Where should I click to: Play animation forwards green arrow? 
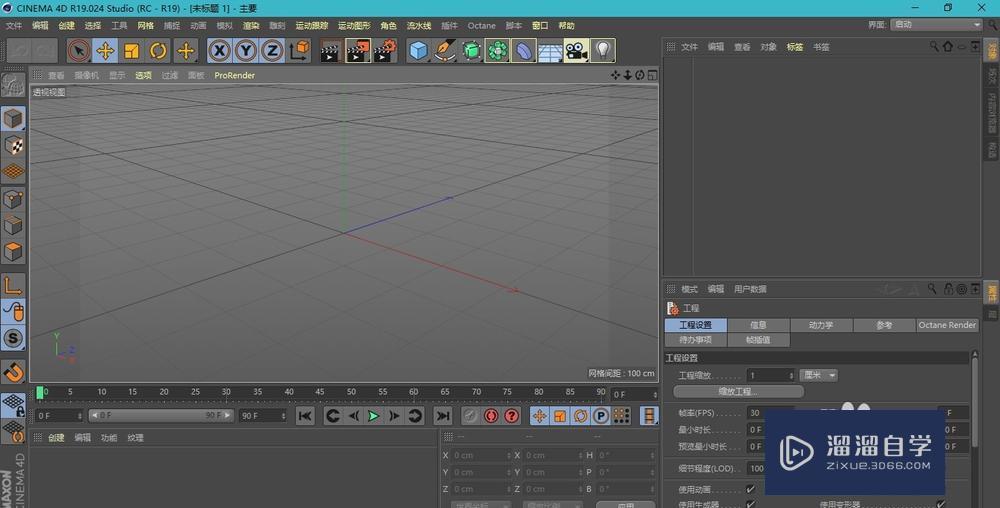click(374, 416)
